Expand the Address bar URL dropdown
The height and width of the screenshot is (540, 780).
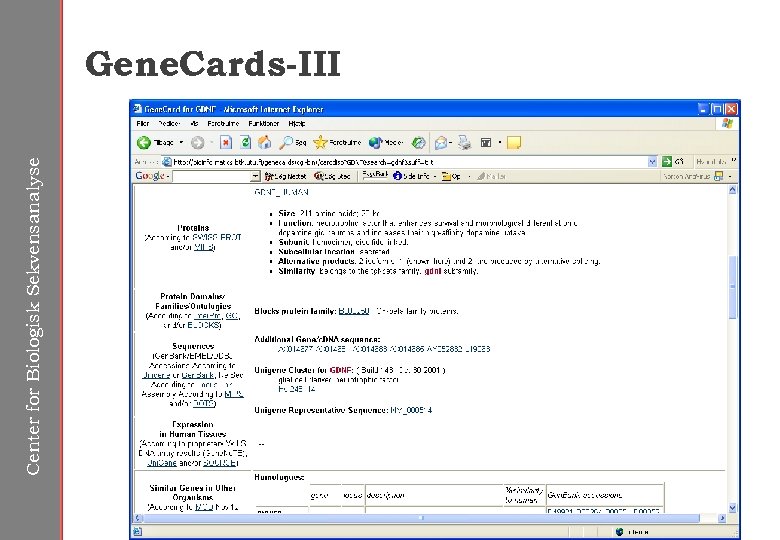click(x=652, y=162)
